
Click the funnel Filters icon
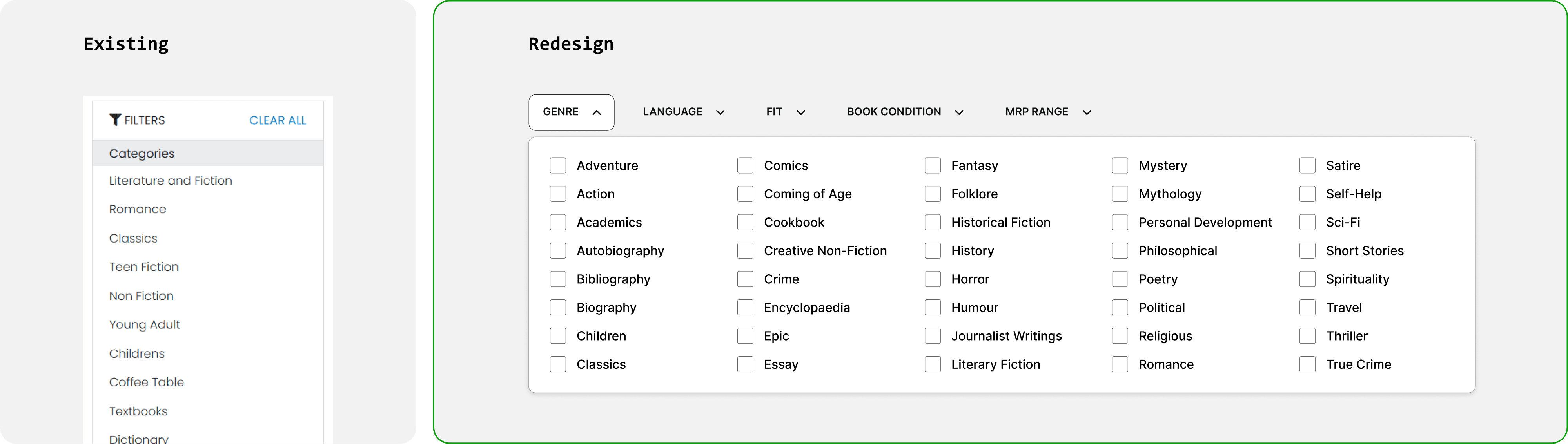pyautogui.click(x=114, y=120)
